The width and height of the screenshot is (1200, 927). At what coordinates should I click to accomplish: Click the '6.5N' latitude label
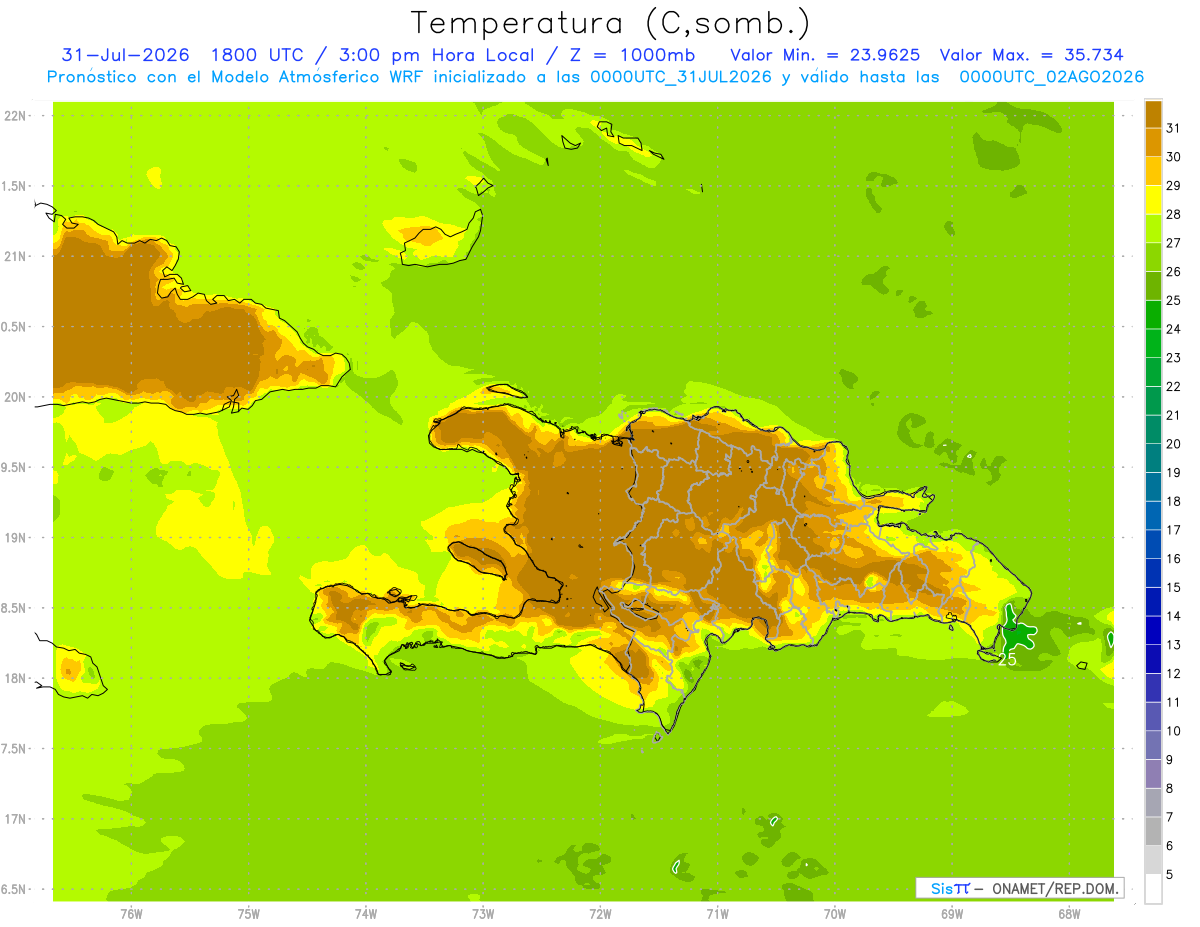(x=15, y=889)
